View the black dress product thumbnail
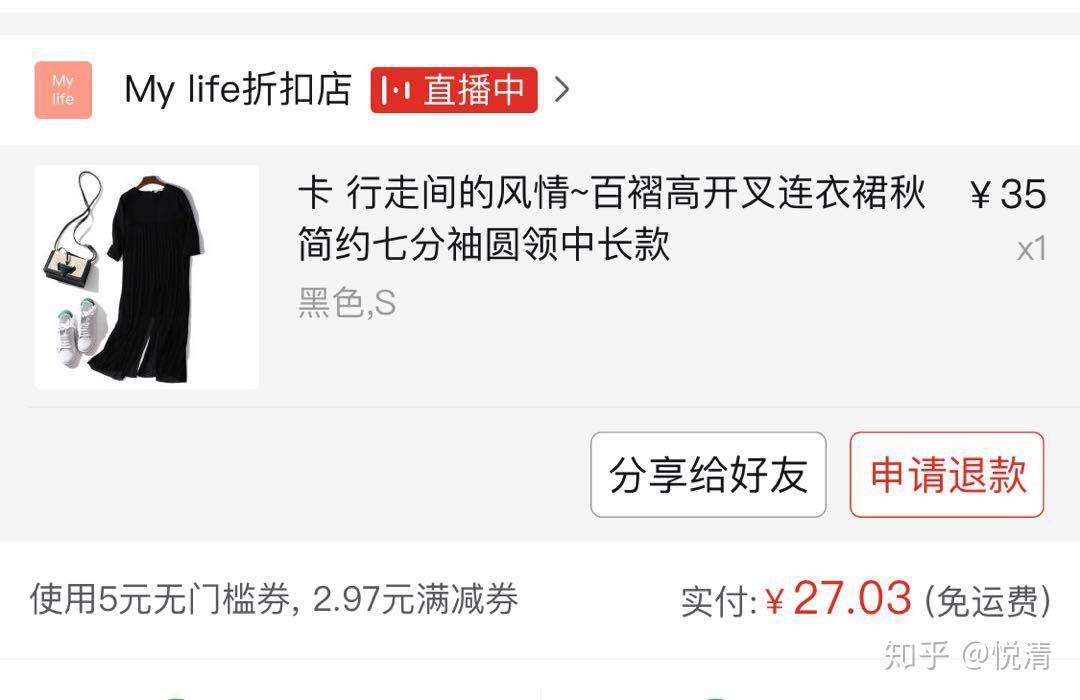 coord(147,277)
